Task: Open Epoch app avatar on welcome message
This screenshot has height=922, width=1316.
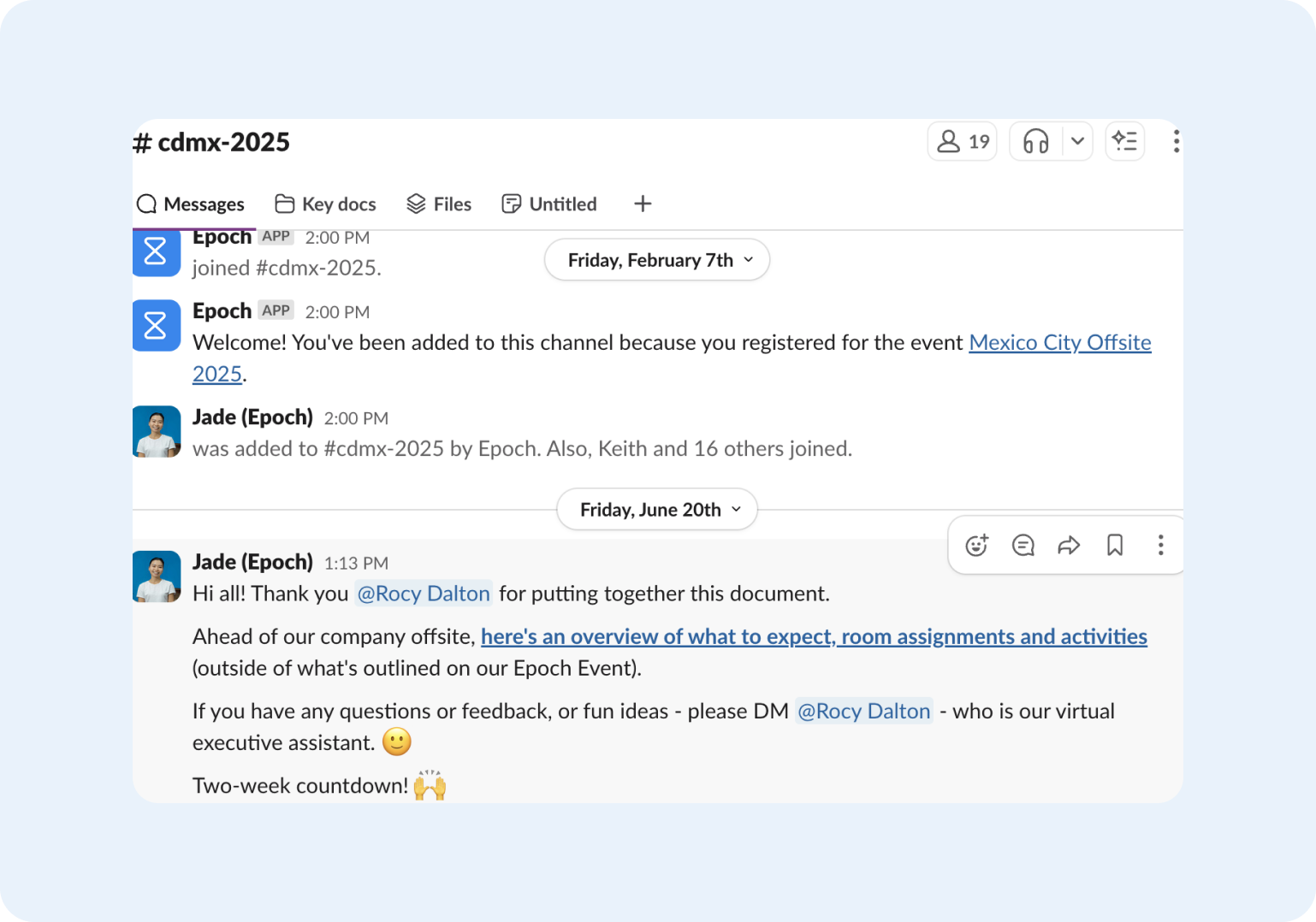Action: (157, 325)
